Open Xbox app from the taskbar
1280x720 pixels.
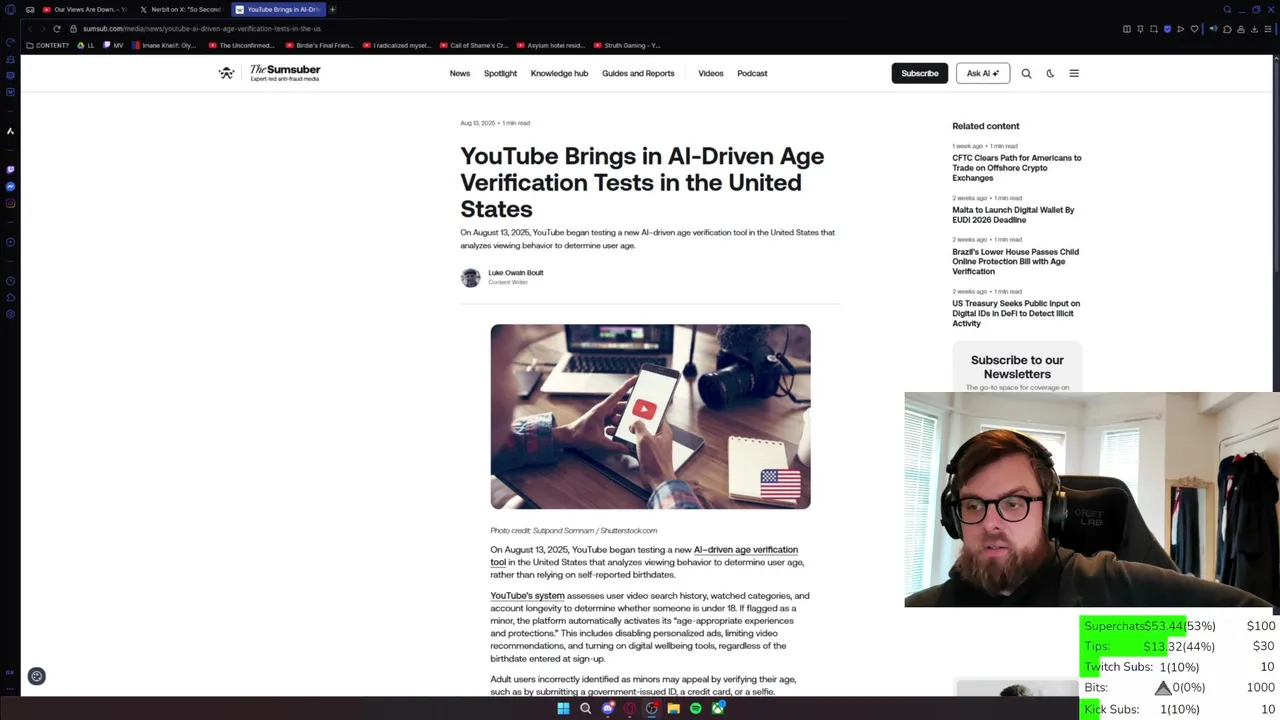coord(718,709)
